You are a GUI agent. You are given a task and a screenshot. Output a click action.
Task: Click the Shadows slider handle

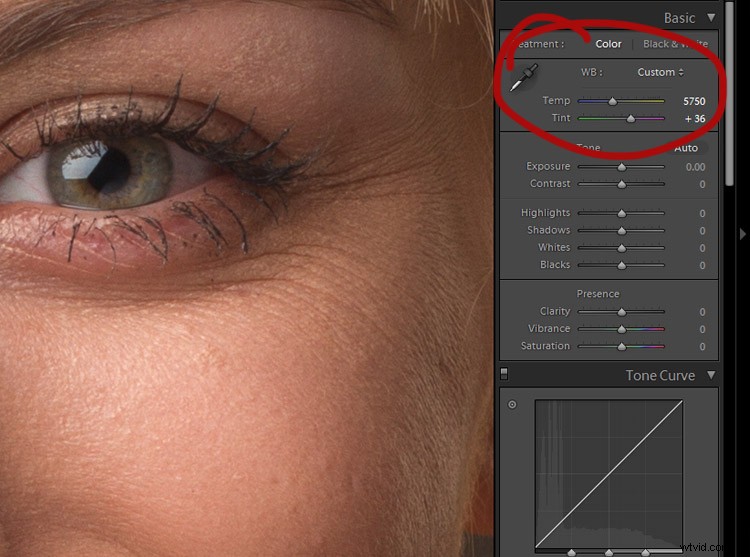[x=621, y=230]
